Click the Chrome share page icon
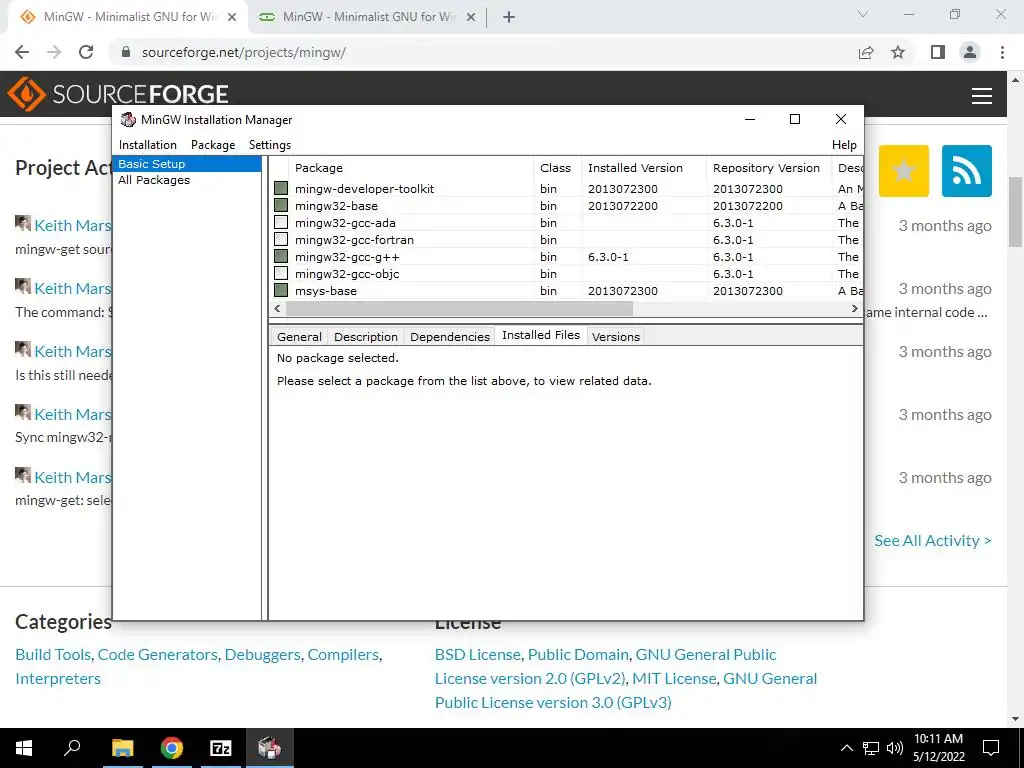 click(866, 52)
